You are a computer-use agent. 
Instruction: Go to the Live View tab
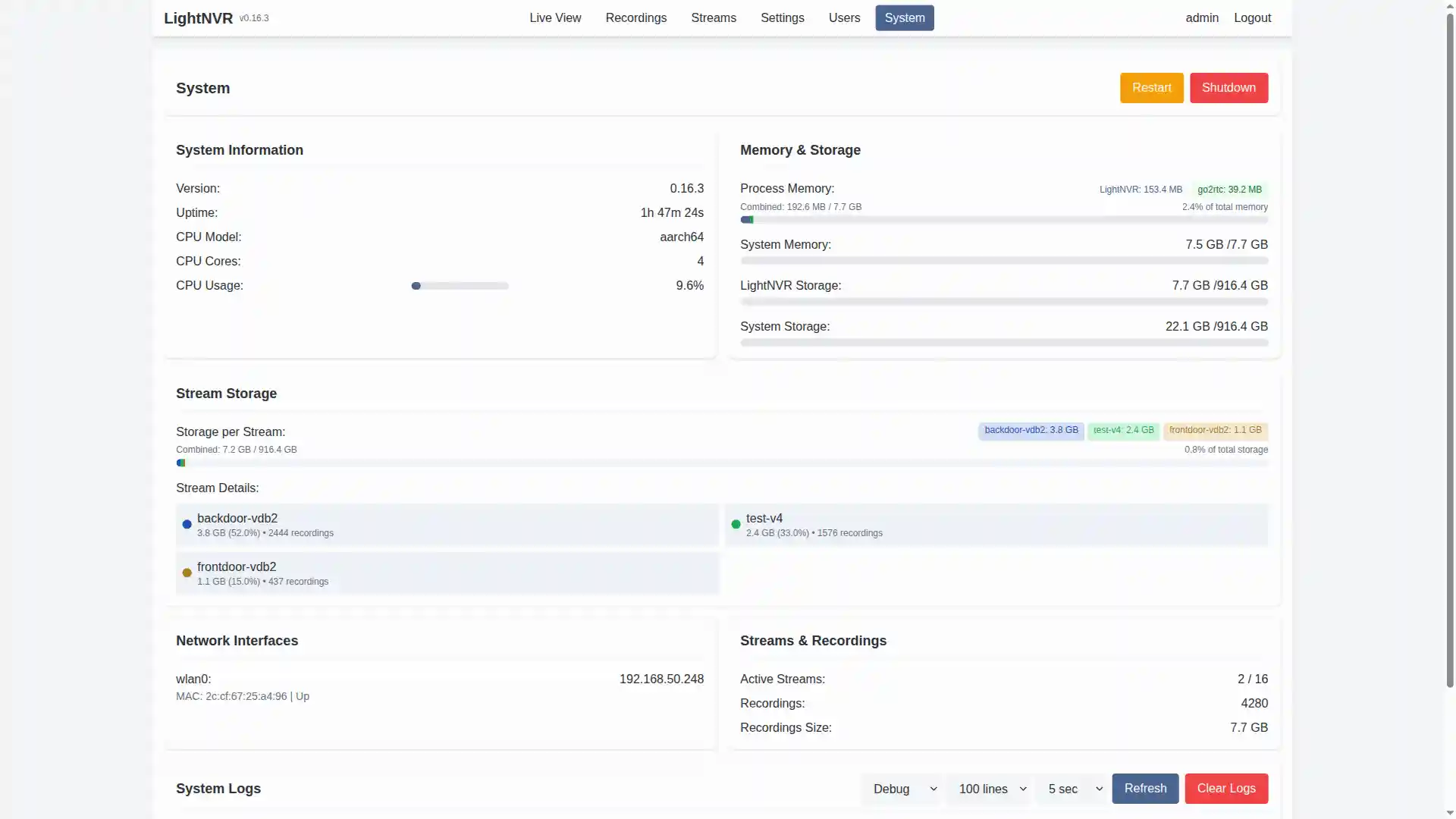(555, 18)
